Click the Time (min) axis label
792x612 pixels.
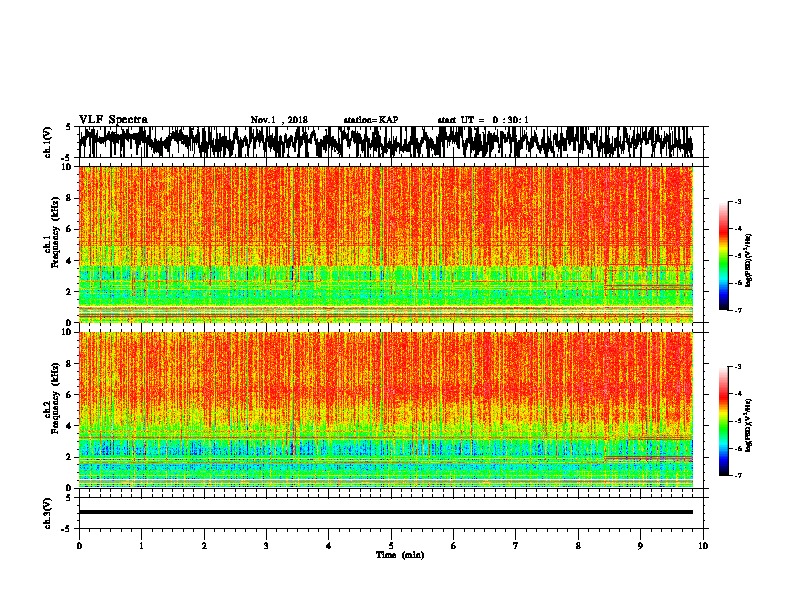[400, 555]
